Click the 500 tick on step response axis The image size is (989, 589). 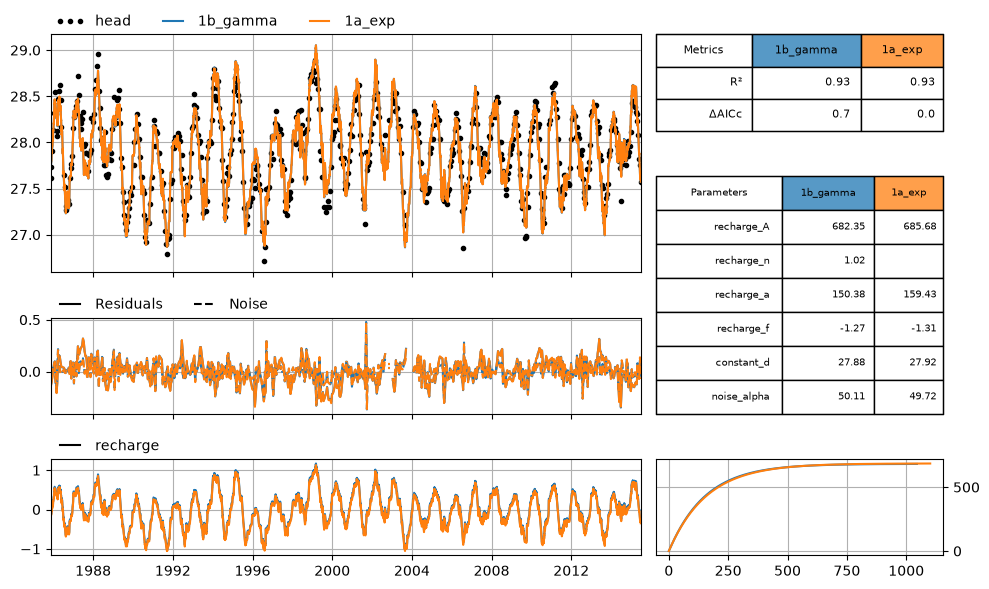(965, 487)
